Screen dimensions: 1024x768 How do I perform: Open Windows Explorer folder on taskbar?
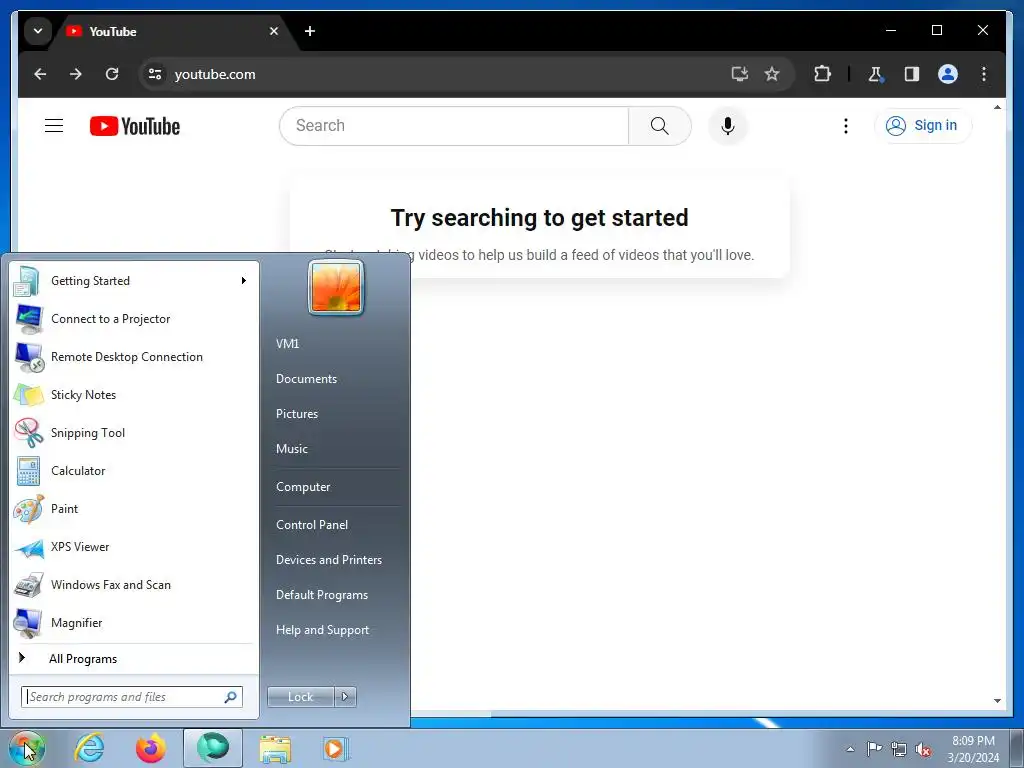tap(275, 748)
